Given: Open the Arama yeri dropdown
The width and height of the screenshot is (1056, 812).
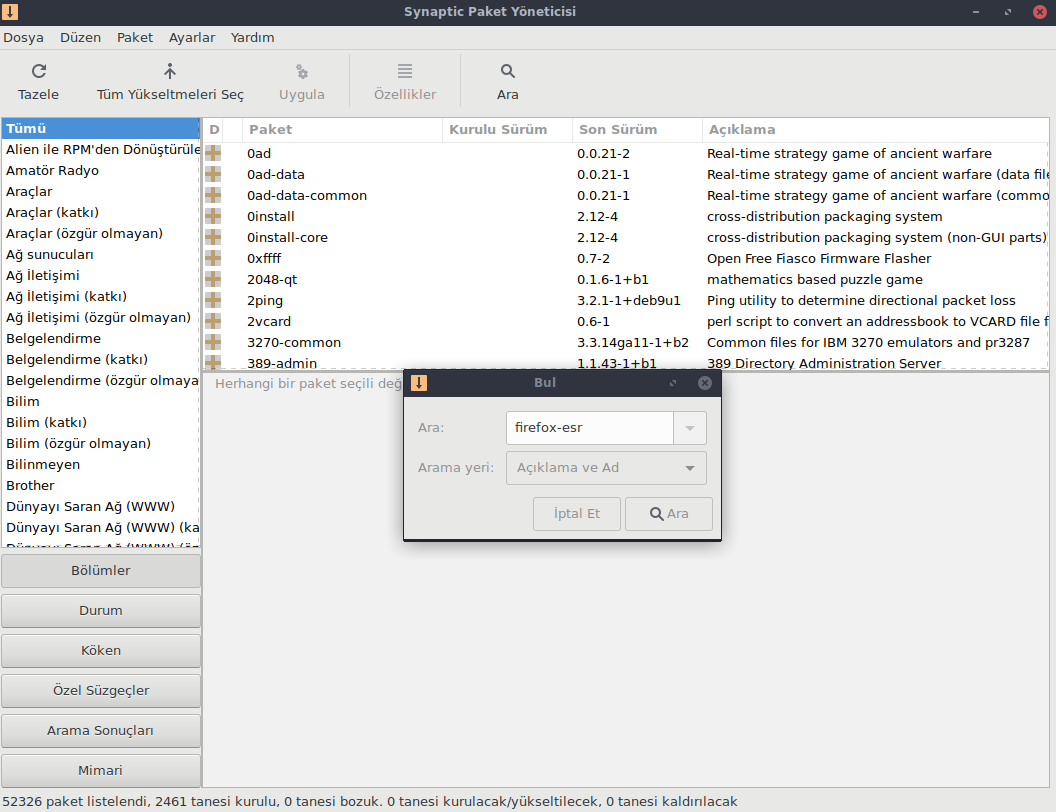Looking at the screenshot, I should tap(606, 468).
